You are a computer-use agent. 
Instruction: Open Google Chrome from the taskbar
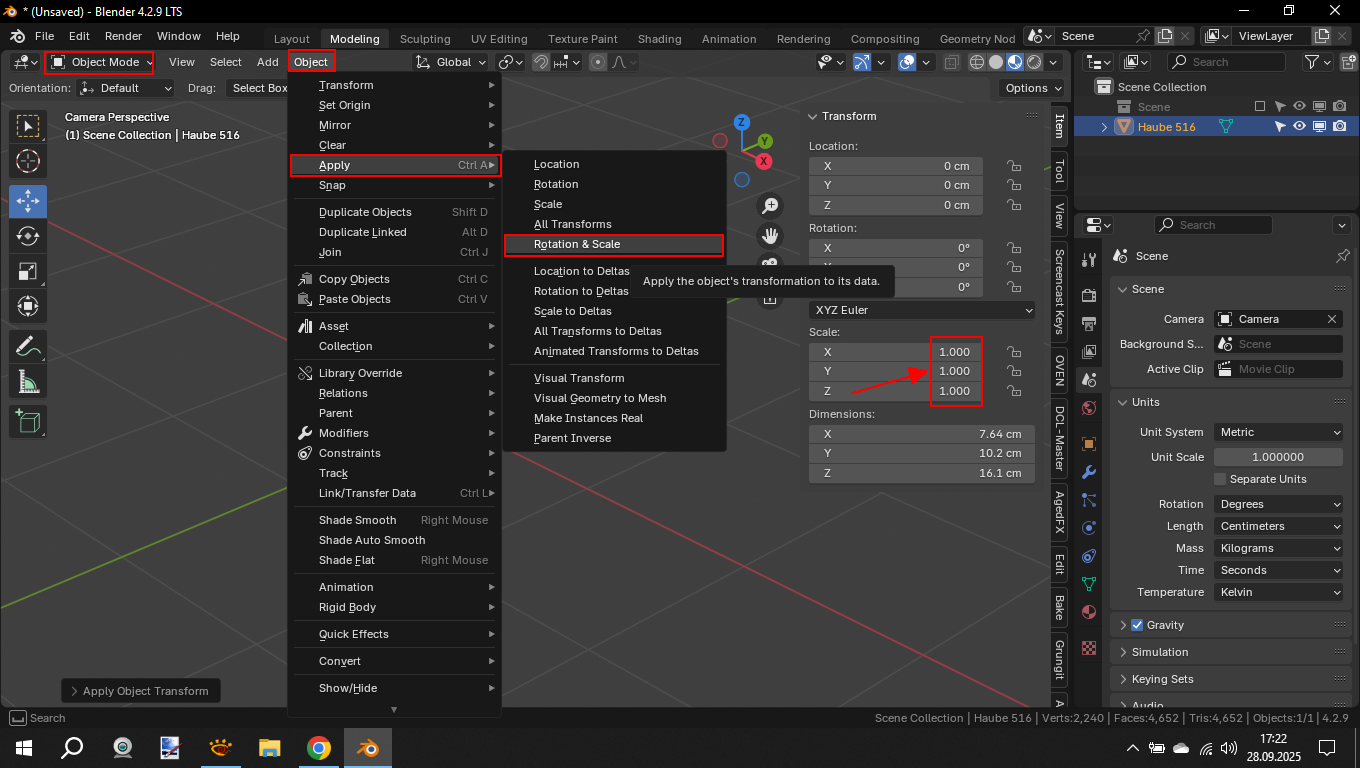(x=319, y=748)
